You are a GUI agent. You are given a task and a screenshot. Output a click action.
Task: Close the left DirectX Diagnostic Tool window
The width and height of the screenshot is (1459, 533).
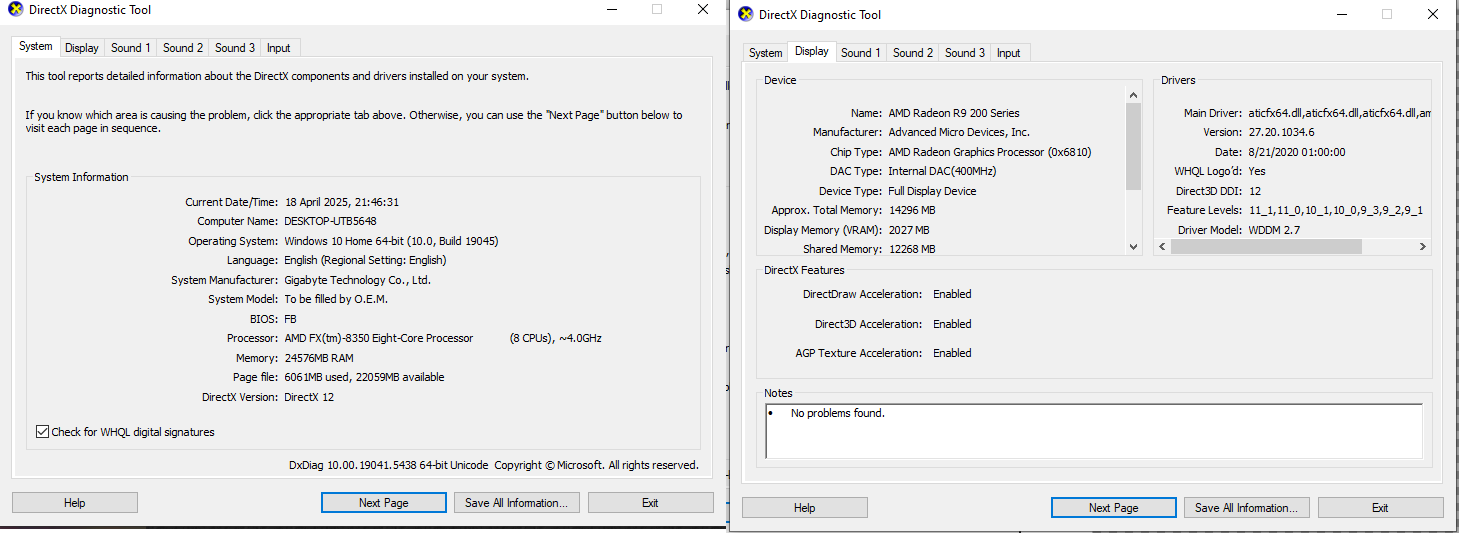[703, 10]
